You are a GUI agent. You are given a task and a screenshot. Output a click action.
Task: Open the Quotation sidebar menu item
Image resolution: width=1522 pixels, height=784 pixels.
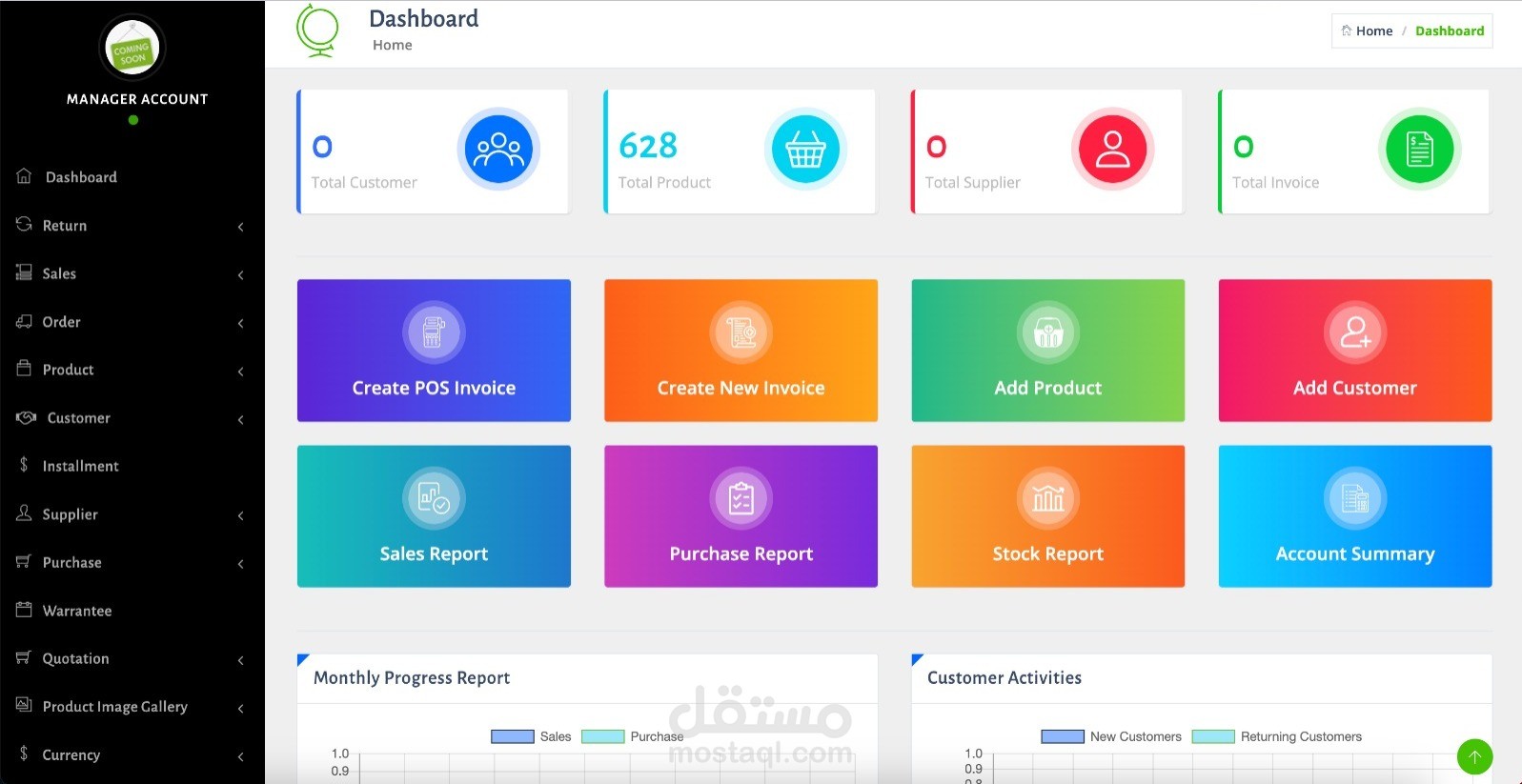(132, 658)
